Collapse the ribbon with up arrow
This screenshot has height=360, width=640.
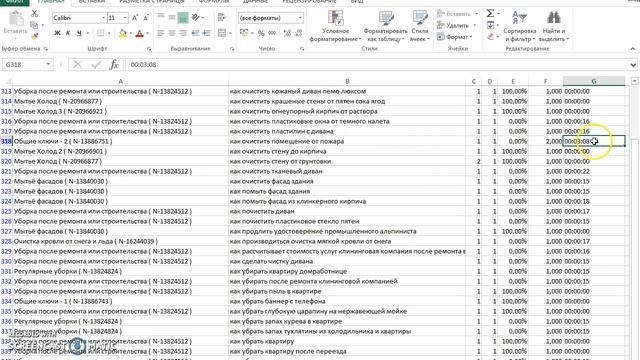(x=633, y=49)
